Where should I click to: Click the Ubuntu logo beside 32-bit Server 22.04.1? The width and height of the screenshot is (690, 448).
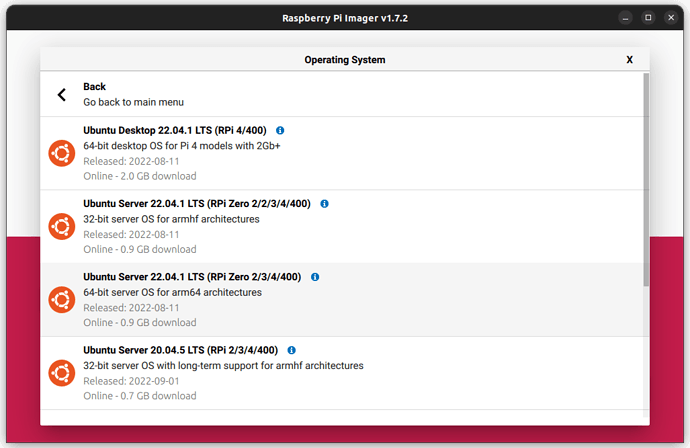(62, 226)
